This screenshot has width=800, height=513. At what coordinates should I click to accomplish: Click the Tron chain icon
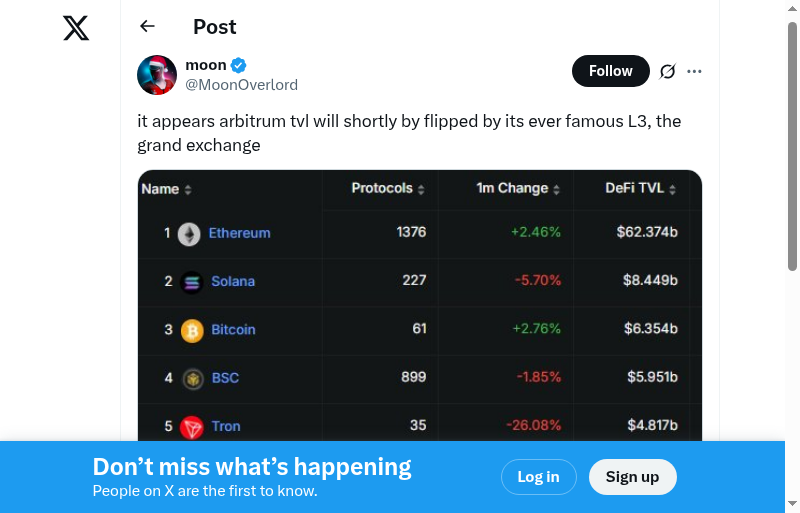(192, 427)
